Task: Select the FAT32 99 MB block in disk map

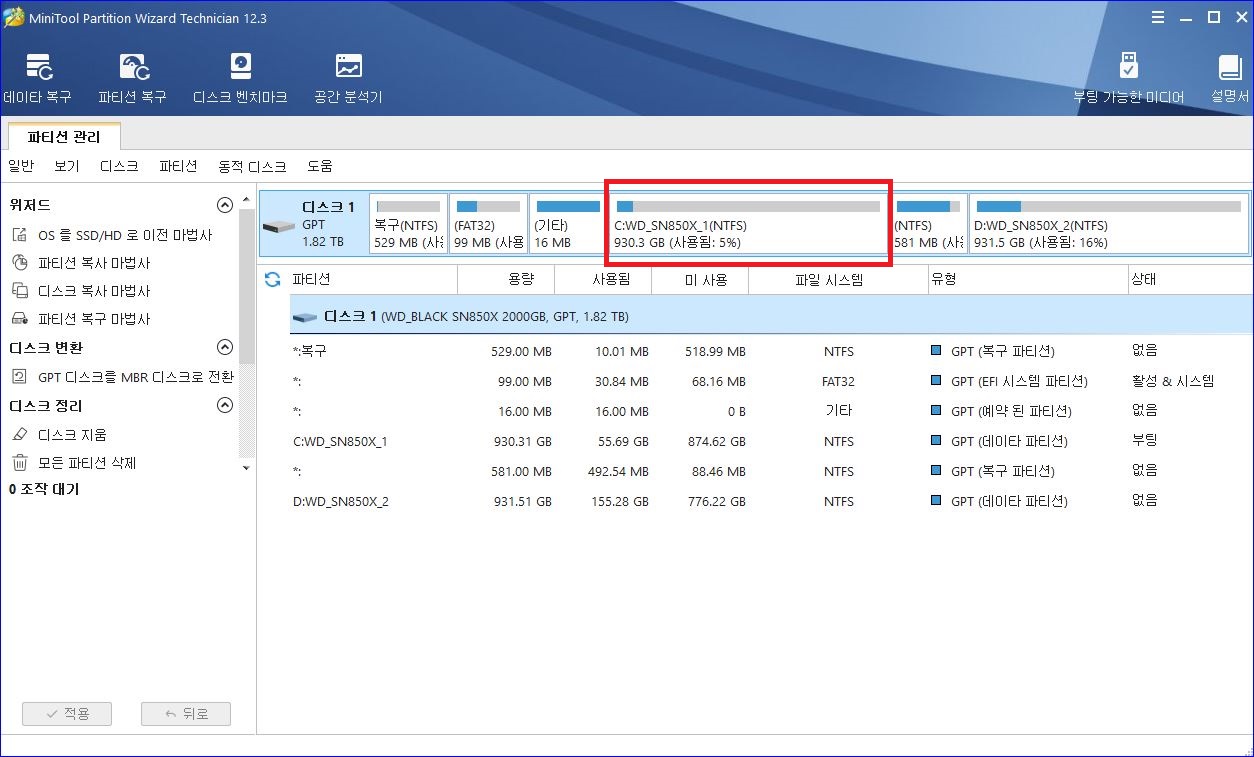Action: click(488, 224)
